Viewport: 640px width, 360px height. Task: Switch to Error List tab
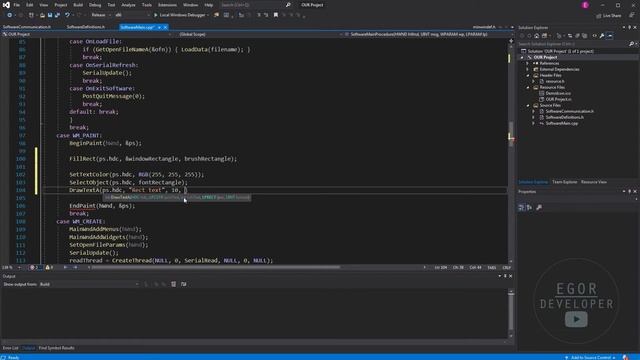pyautogui.click(x=10, y=348)
